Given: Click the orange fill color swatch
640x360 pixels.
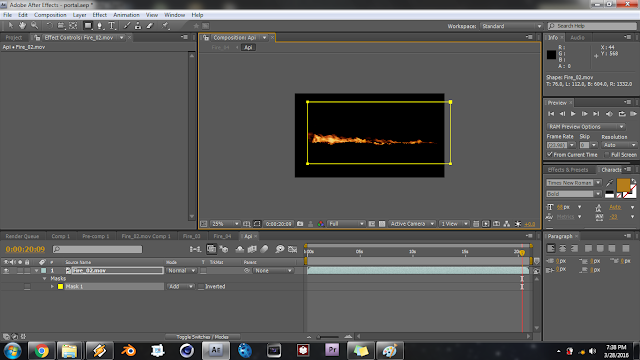Looking at the screenshot, I should coord(623,185).
